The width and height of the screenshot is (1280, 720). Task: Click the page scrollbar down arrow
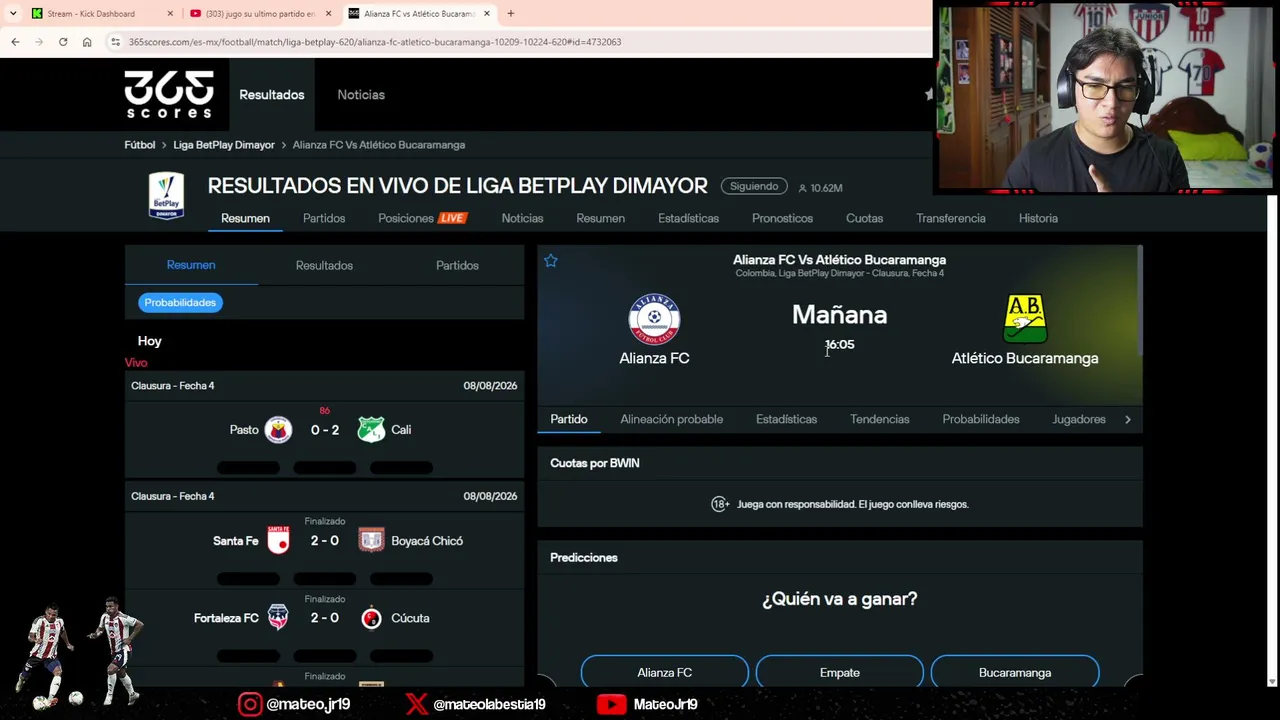pos(1272,681)
